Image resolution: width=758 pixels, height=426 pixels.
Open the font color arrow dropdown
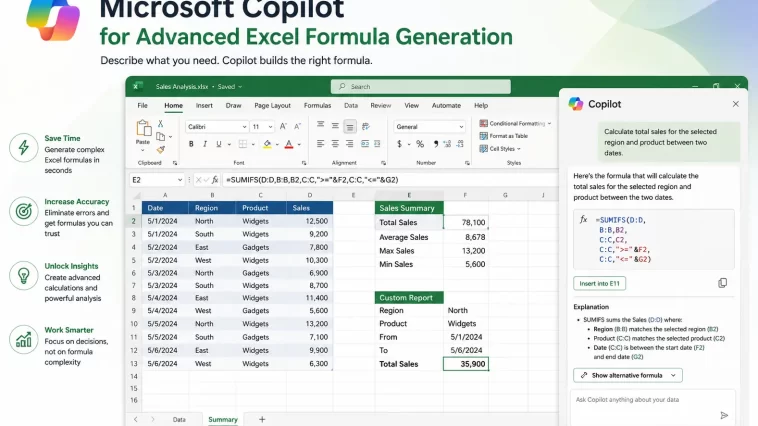click(299, 144)
